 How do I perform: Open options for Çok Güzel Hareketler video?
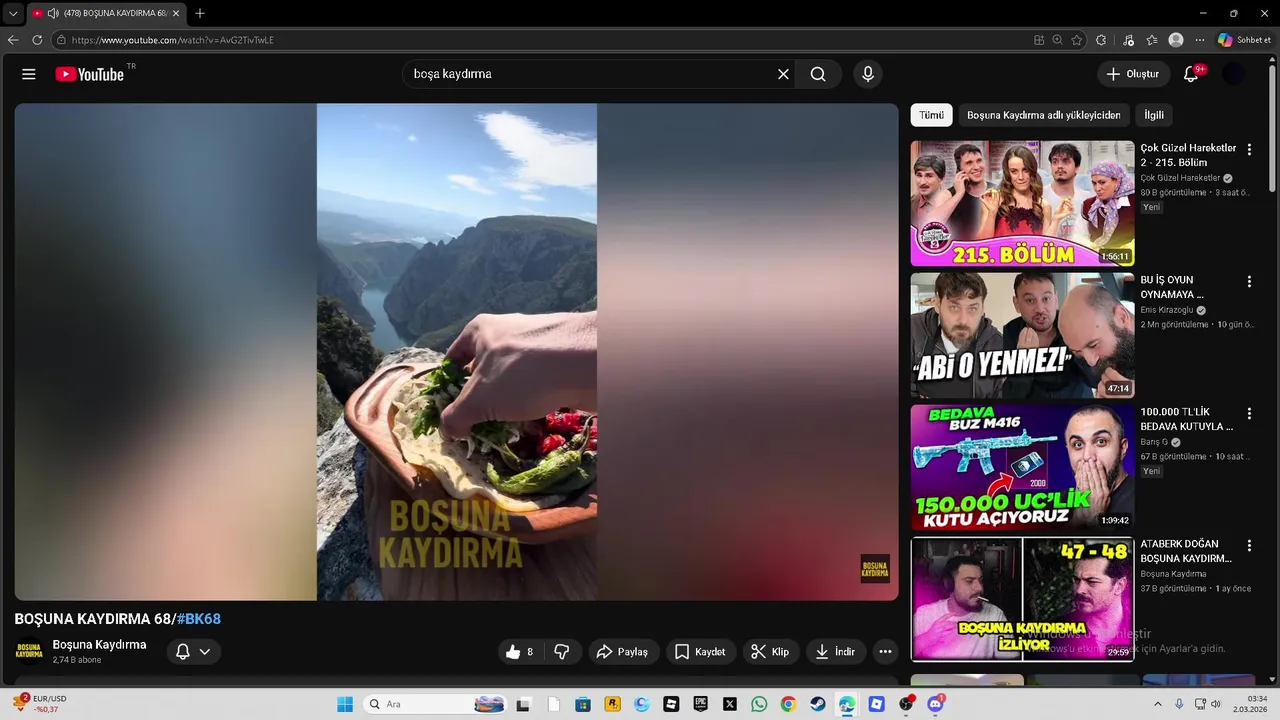pos(1249,150)
